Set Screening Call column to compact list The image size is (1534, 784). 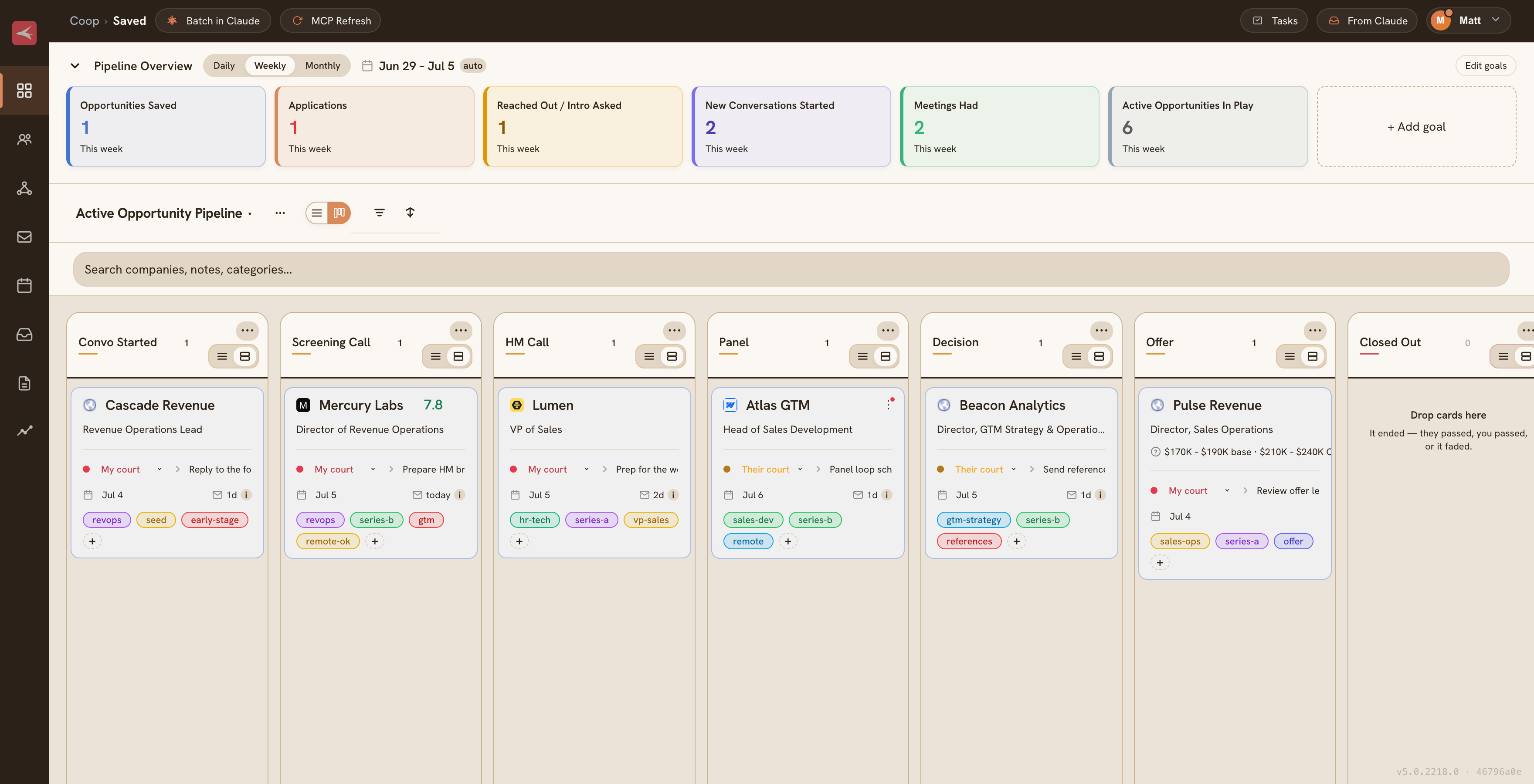tap(436, 356)
